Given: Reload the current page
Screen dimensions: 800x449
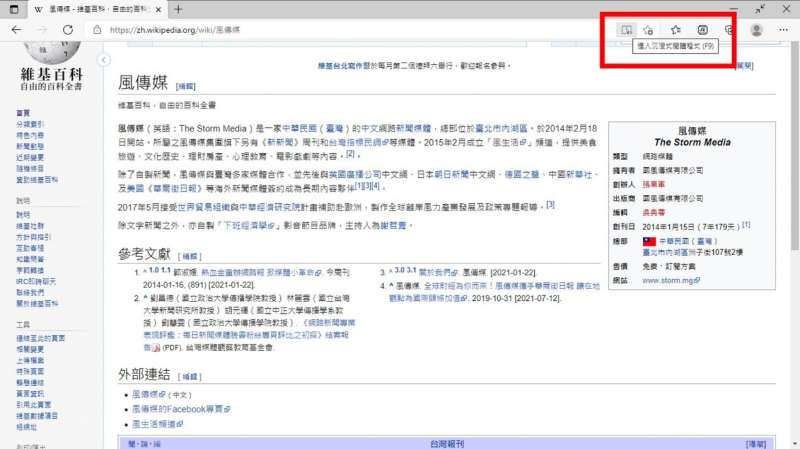Looking at the screenshot, I should pyautogui.click(x=67, y=30).
